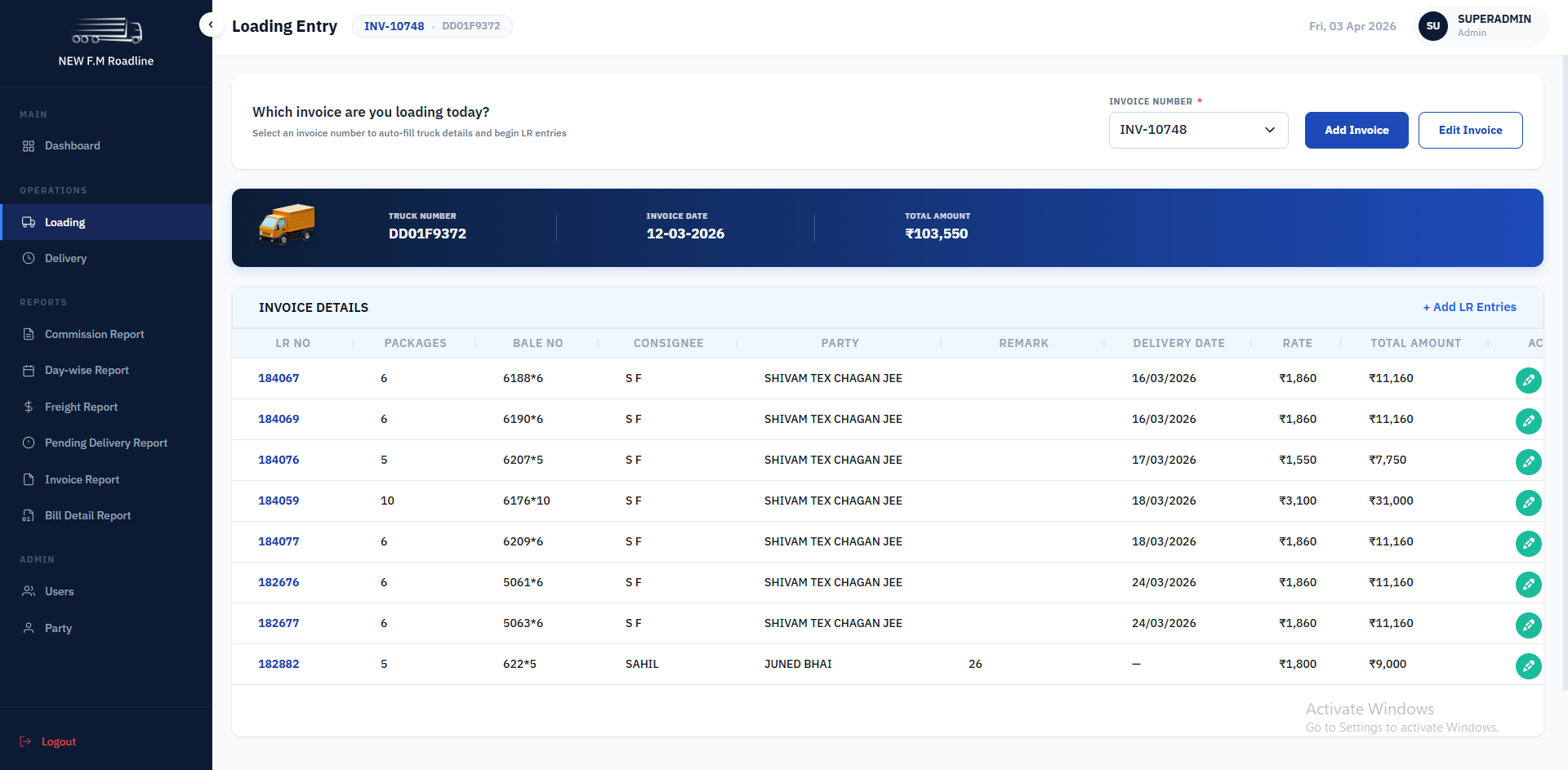Select the Delivery section icon
The height and width of the screenshot is (770, 1568).
pos(28,258)
